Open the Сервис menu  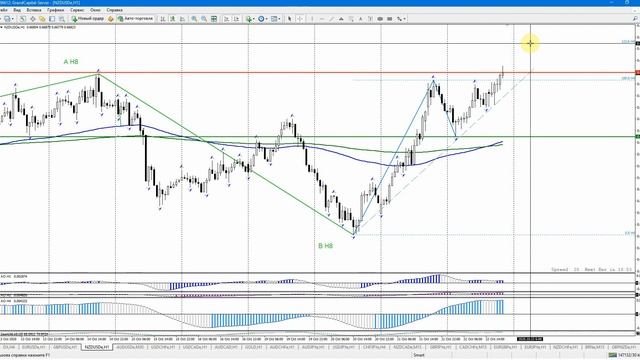(78, 10)
